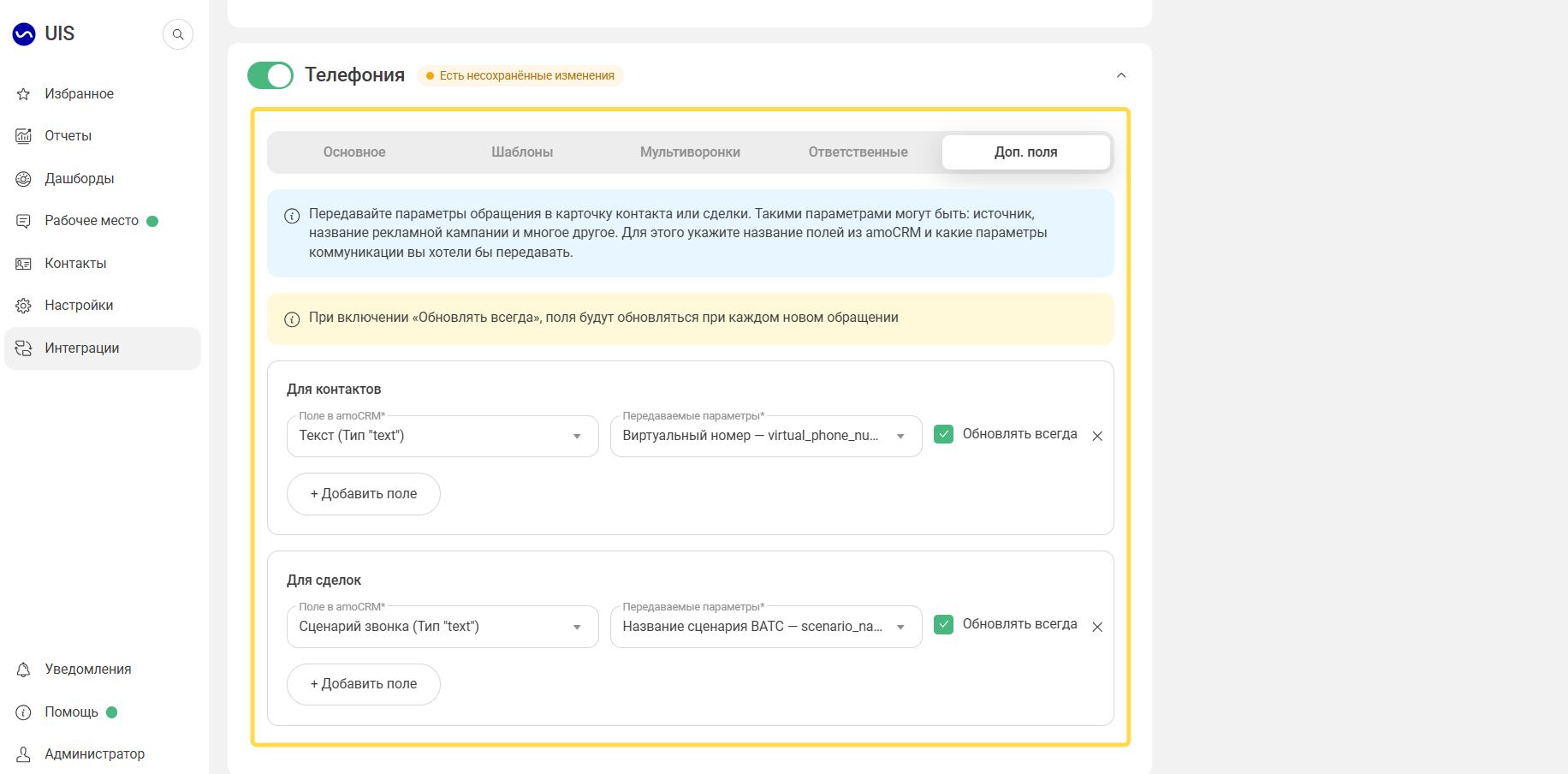The height and width of the screenshot is (774, 1568).
Task: Click Добавить поле under Для контактов
Action: click(x=364, y=494)
